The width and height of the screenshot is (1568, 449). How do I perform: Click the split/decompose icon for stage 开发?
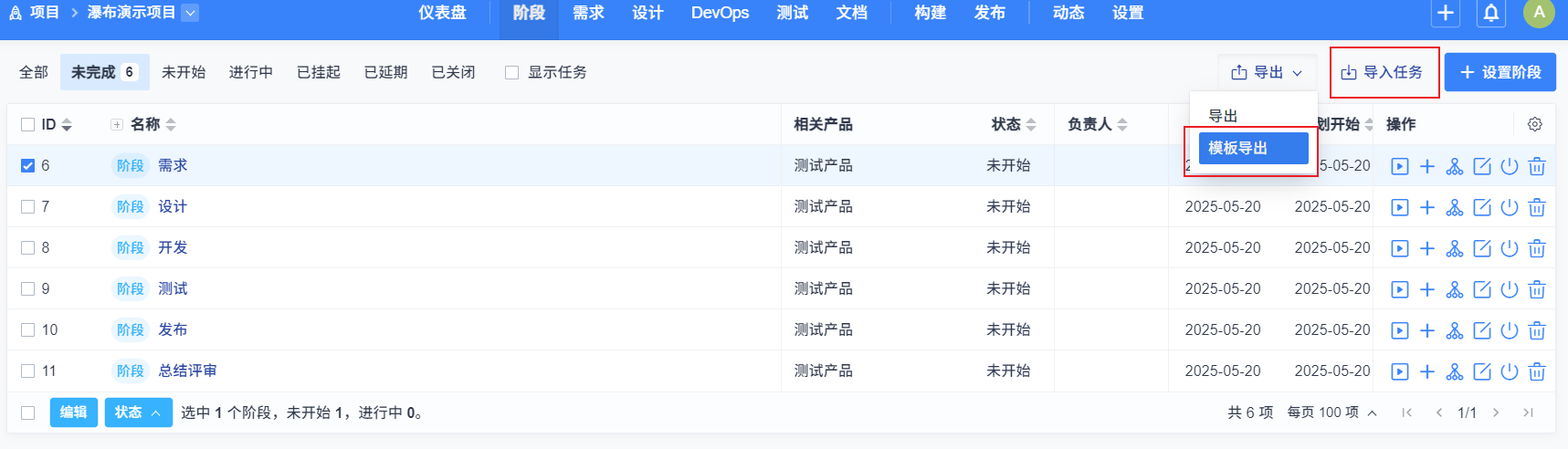pos(1455,248)
